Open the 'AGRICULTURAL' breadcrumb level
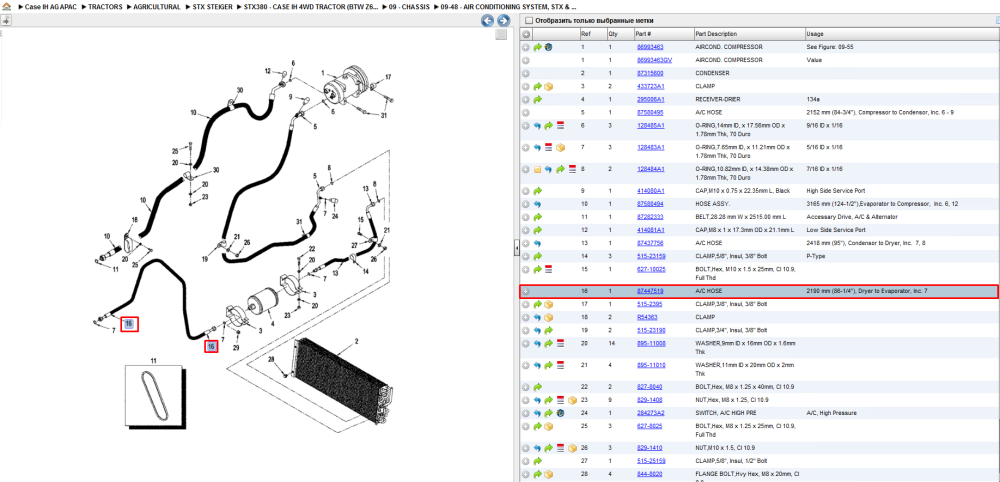The height and width of the screenshot is (482, 1000). 157,6
